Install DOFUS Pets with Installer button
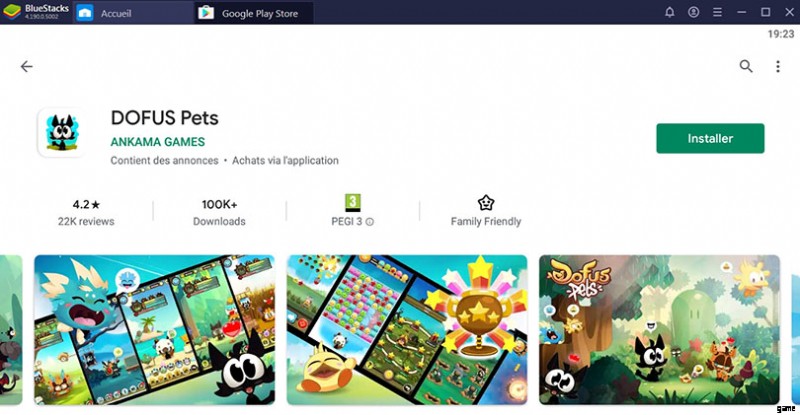Screen dimensions: 800x415 coord(710,138)
